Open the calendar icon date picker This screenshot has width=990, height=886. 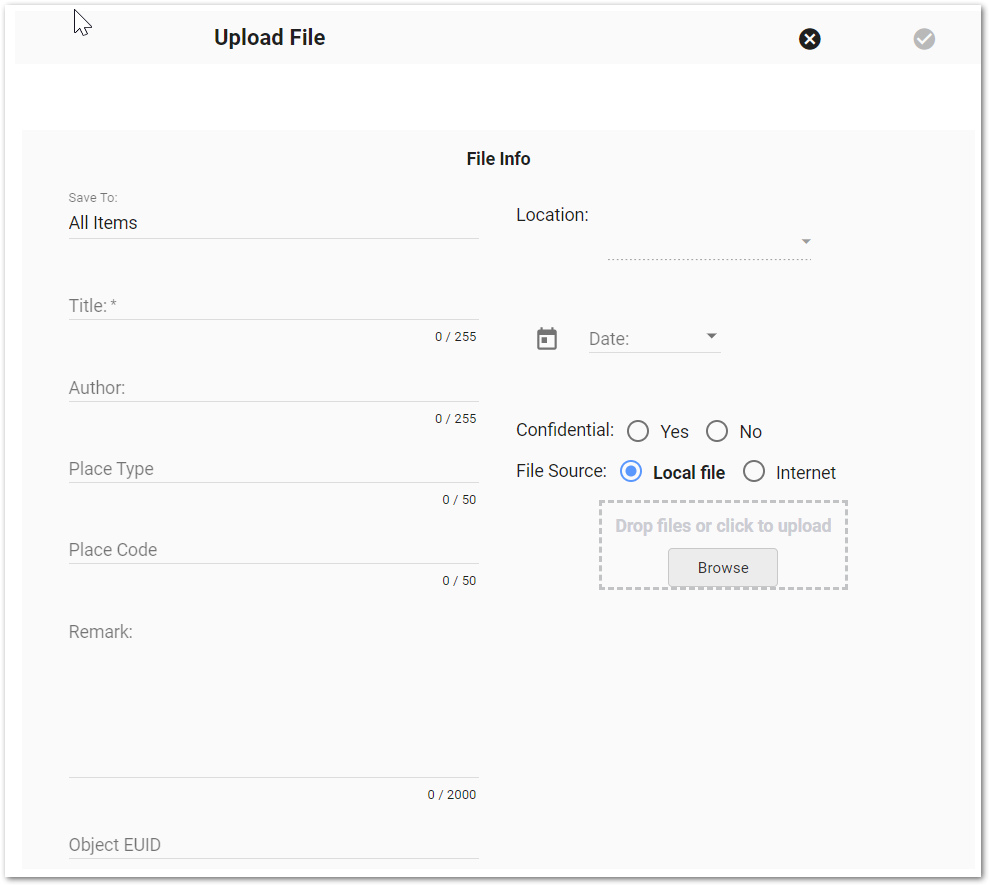(547, 339)
